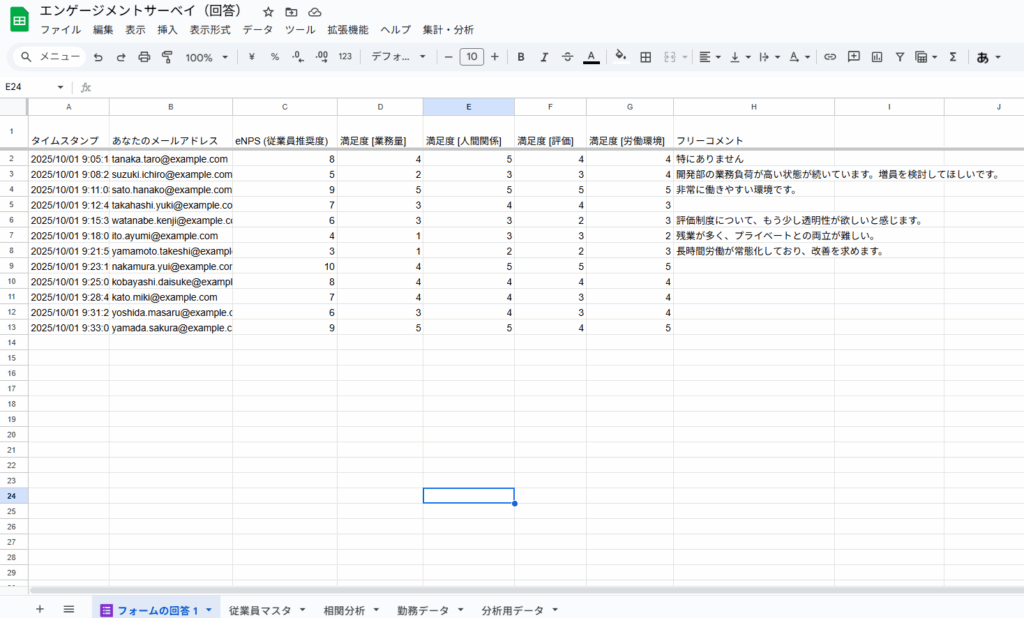Open the fill color picker
The width and height of the screenshot is (1024, 618).
tap(620, 57)
